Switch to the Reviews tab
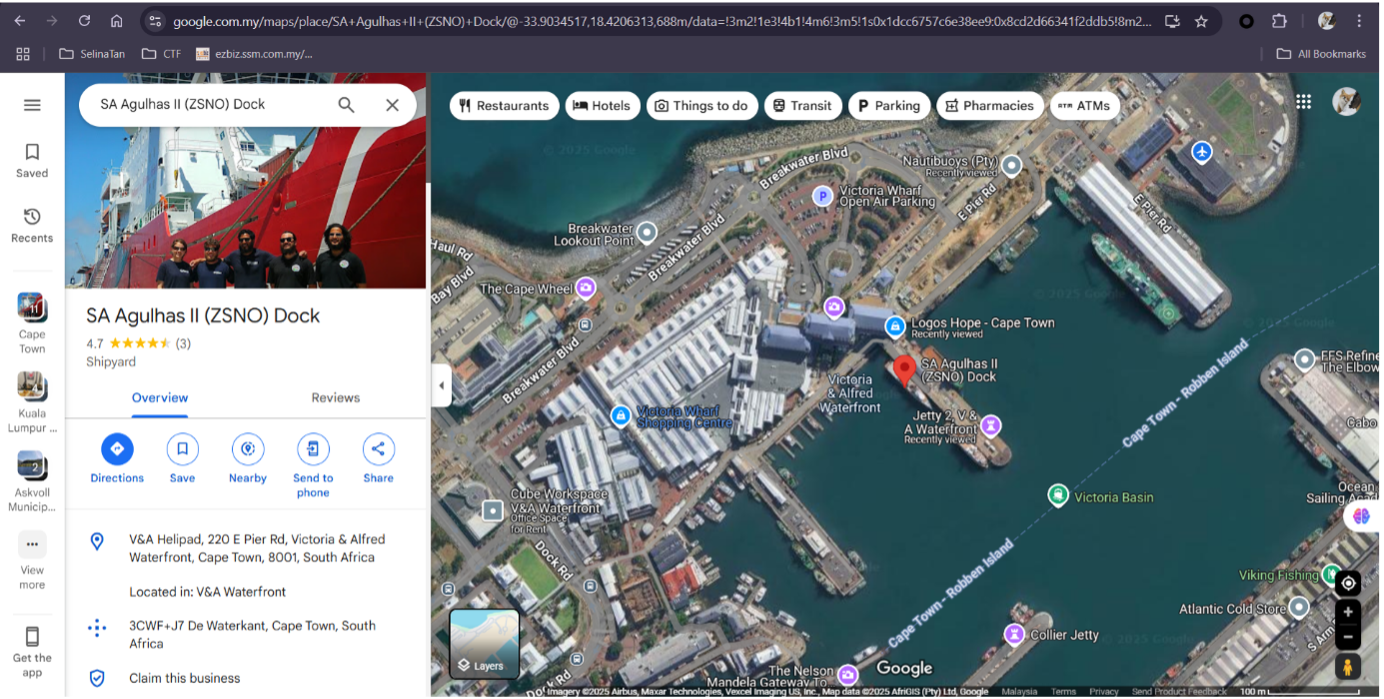 click(x=335, y=397)
